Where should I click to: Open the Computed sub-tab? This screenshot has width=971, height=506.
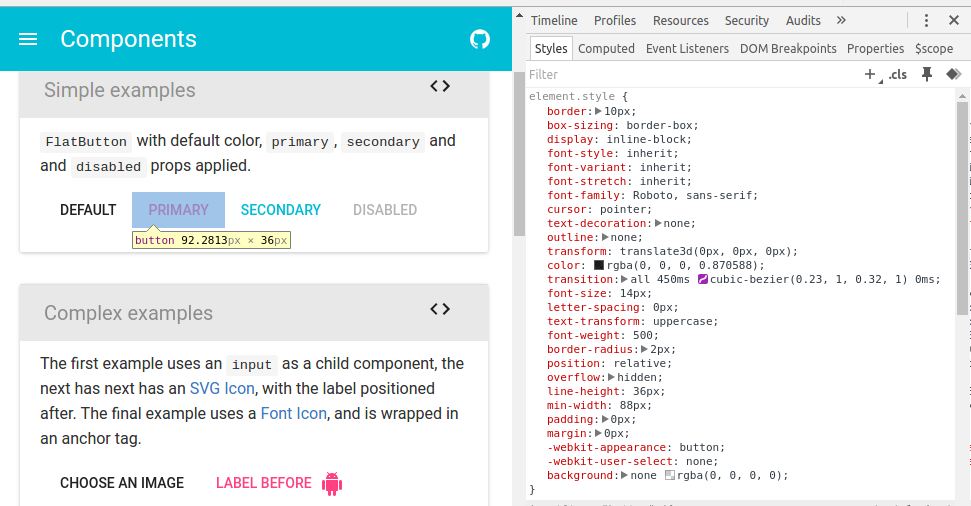(x=606, y=48)
